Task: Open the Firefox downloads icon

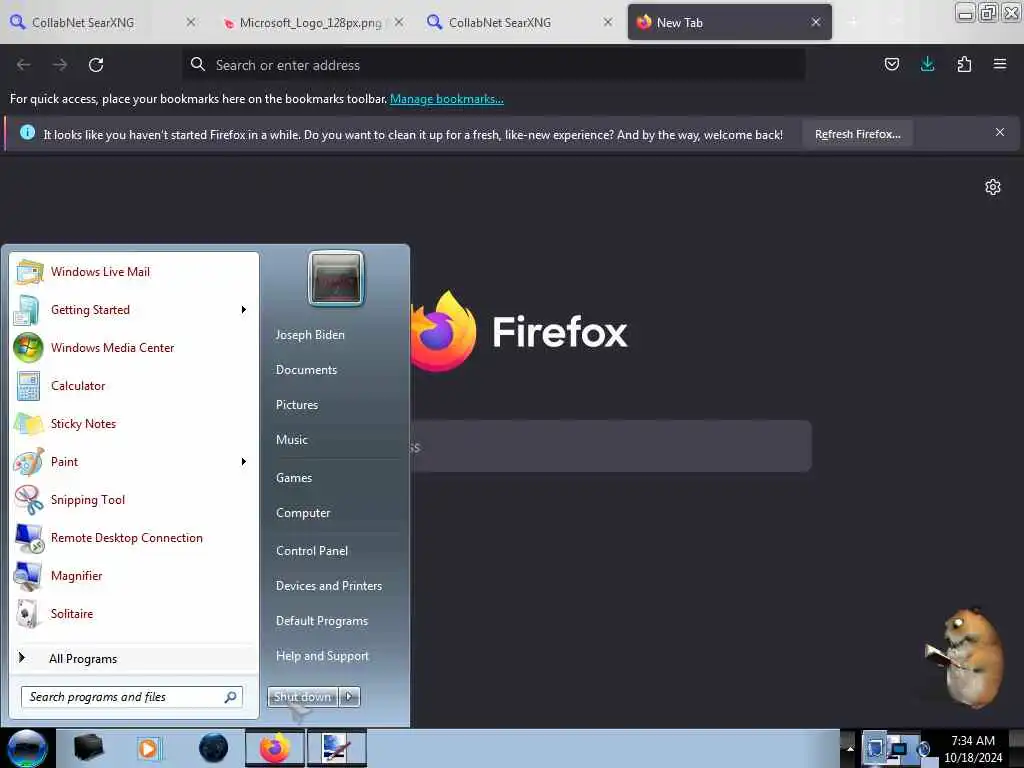Action: tap(927, 64)
